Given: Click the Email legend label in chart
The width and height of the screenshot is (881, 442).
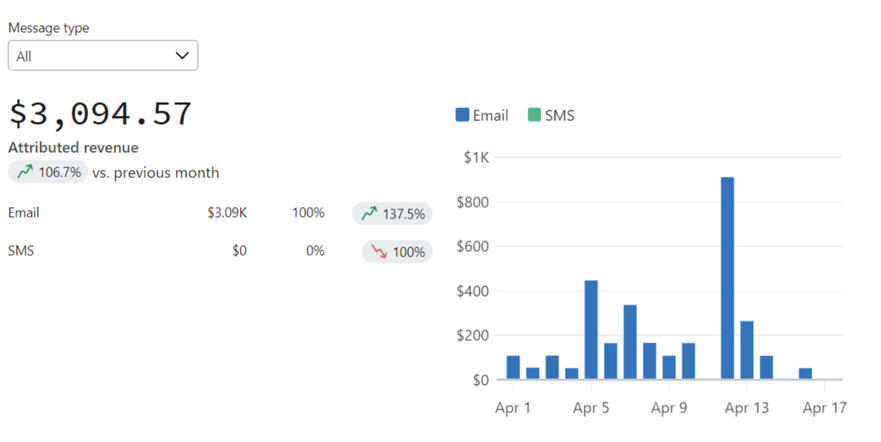Looking at the screenshot, I should 490,115.
